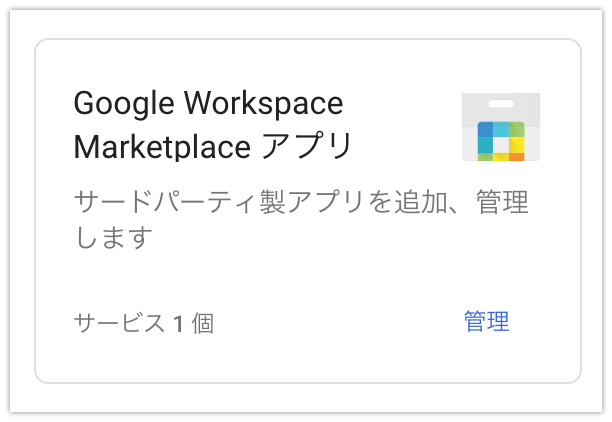
Task: Select the Google Workspace Marketplace アプリ card title
Action: pyautogui.click(x=213, y=125)
